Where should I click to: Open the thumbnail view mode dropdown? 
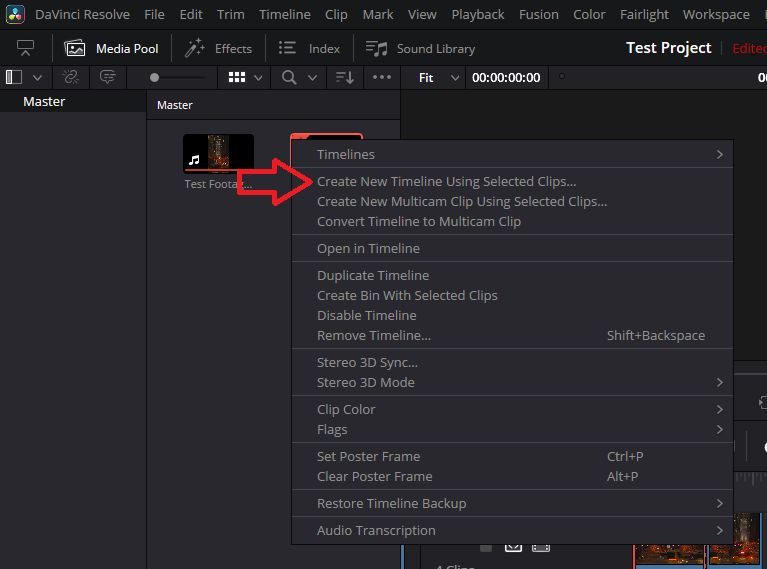click(246, 77)
